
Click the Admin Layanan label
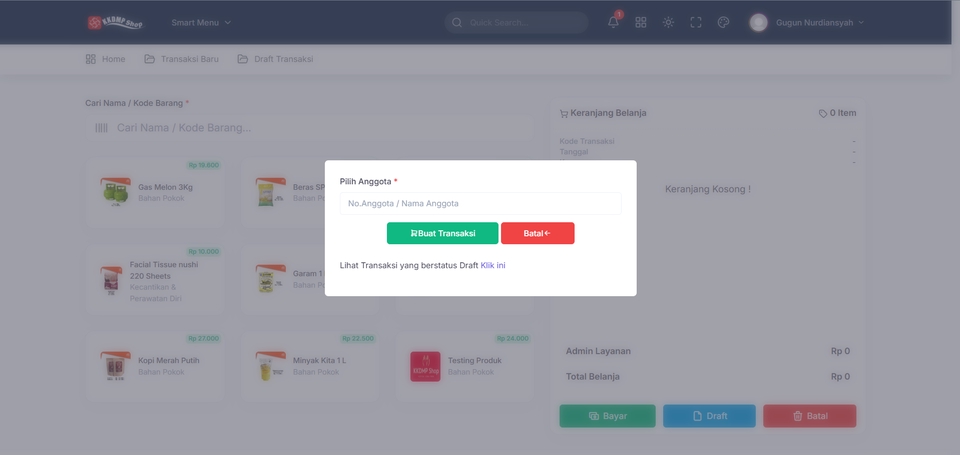[598, 351]
